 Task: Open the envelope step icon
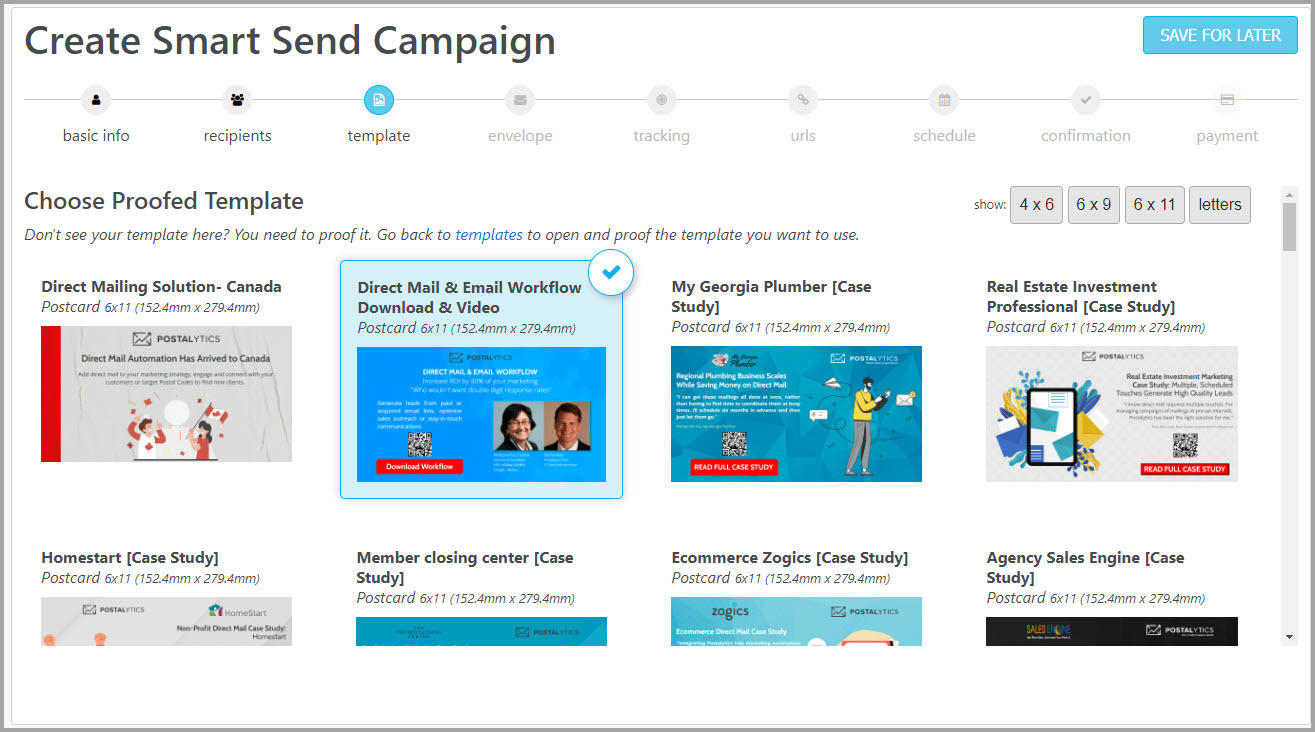520,100
